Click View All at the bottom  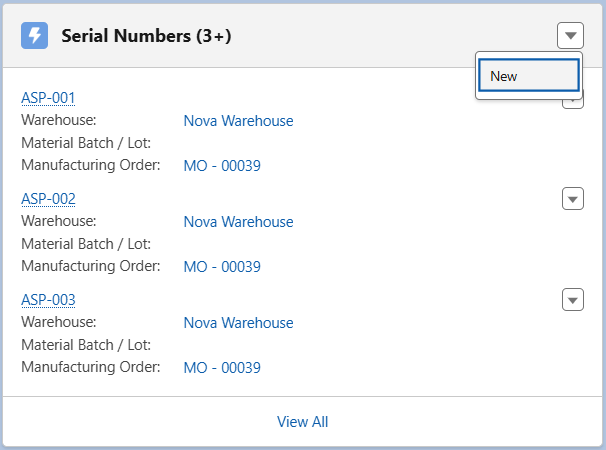click(x=302, y=422)
